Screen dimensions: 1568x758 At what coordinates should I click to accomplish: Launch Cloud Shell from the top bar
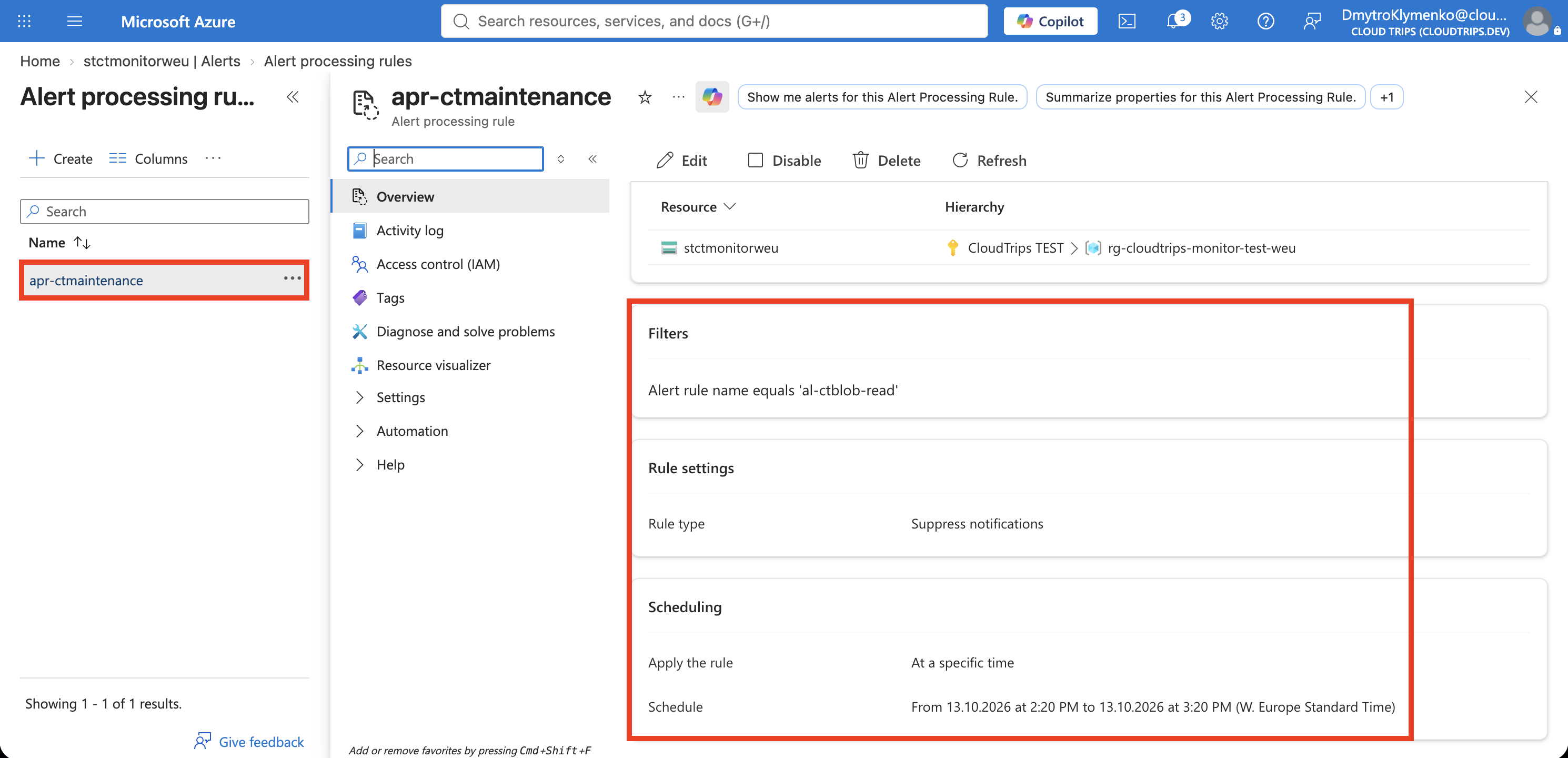click(1127, 21)
